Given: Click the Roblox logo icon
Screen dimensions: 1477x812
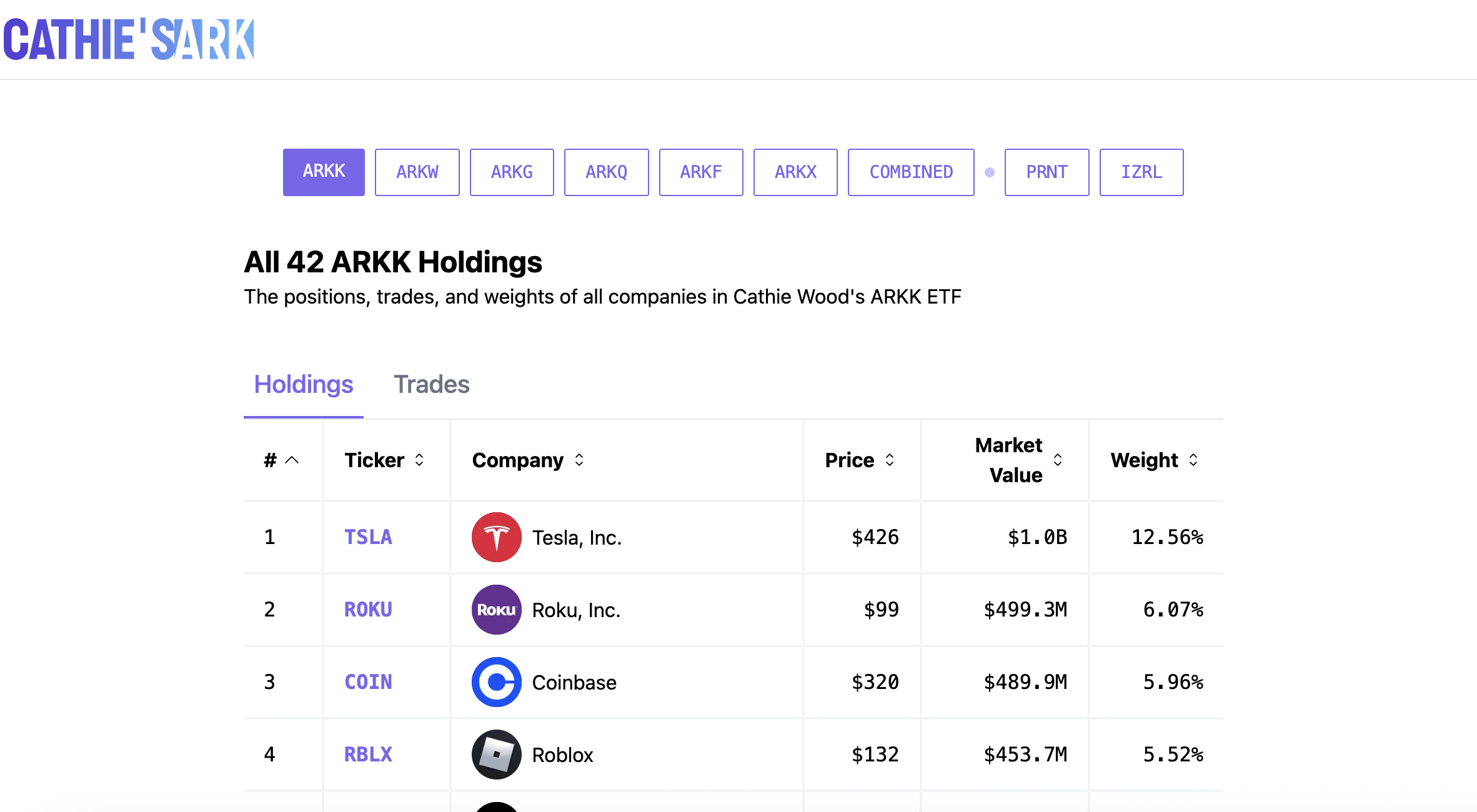Looking at the screenshot, I should pos(496,755).
